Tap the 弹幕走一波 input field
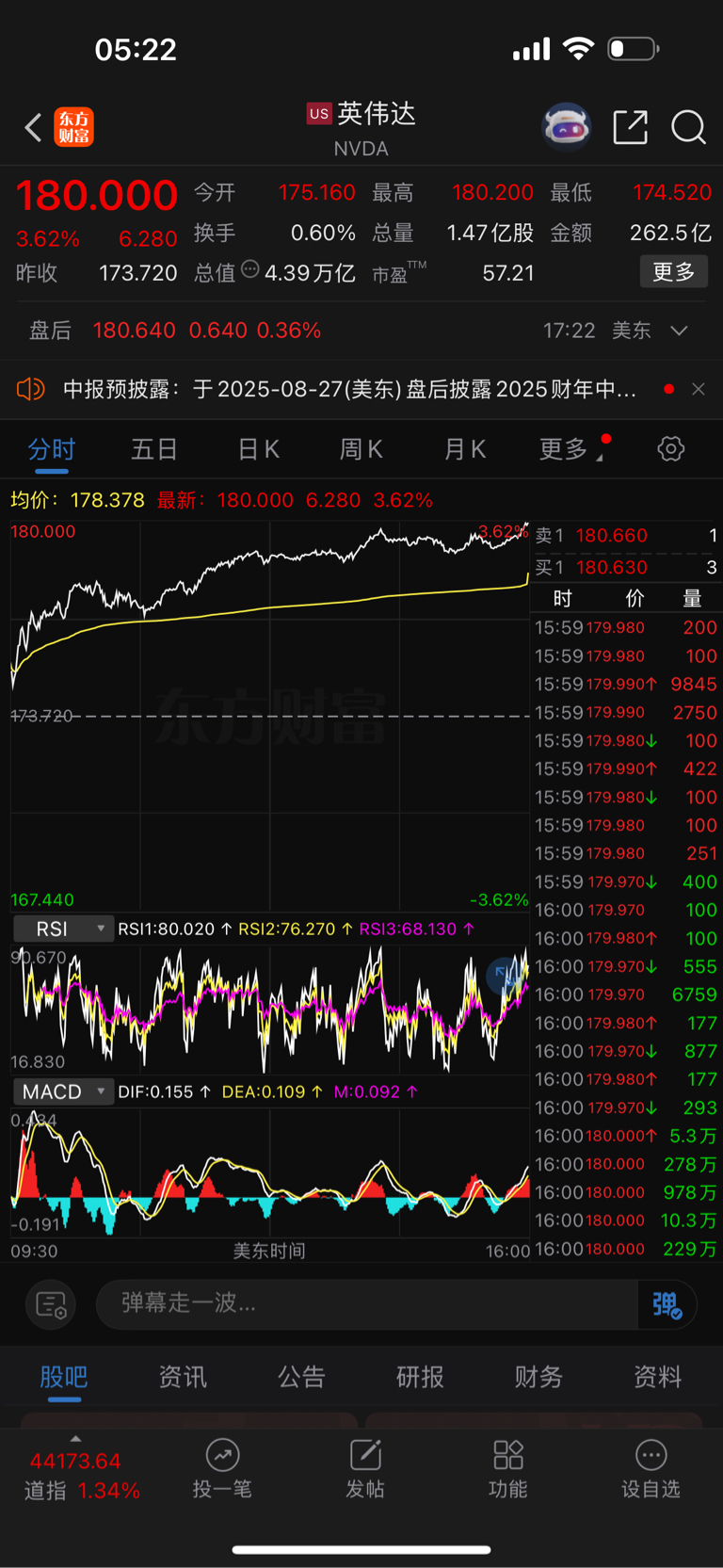This screenshot has width=723, height=1568. click(367, 1304)
